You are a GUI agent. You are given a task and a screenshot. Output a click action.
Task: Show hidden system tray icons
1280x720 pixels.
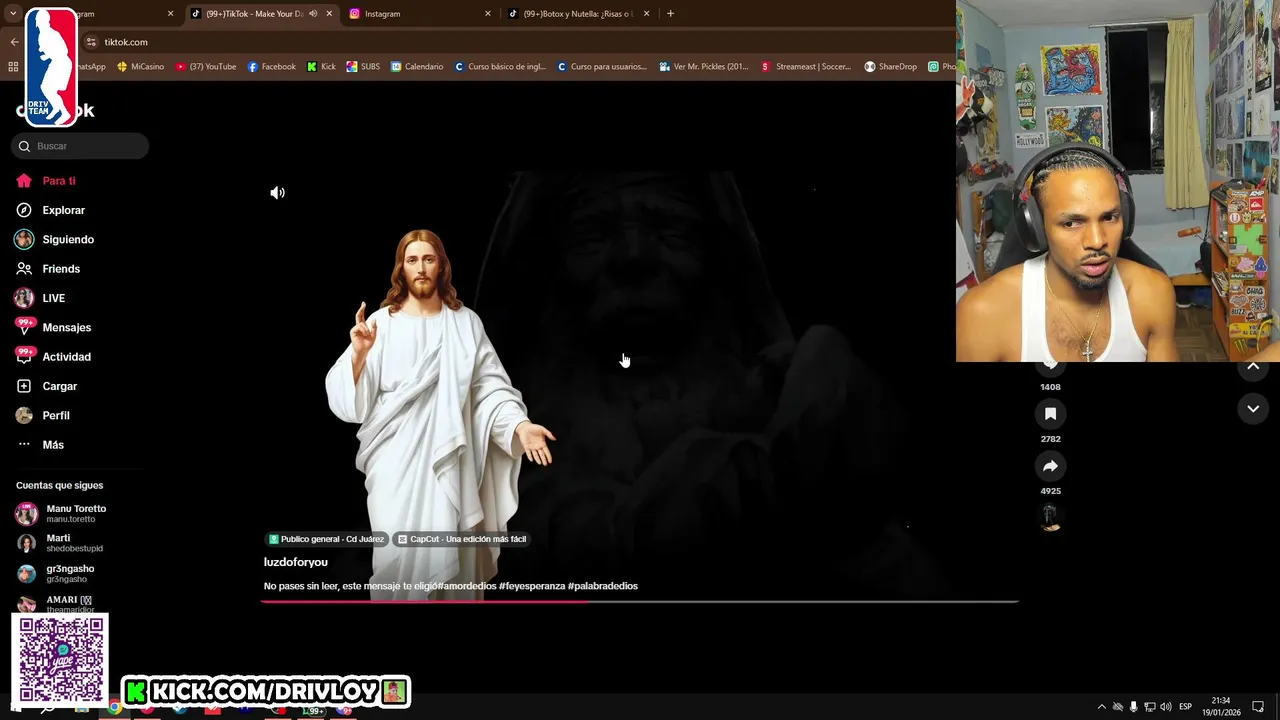[x=1102, y=707]
